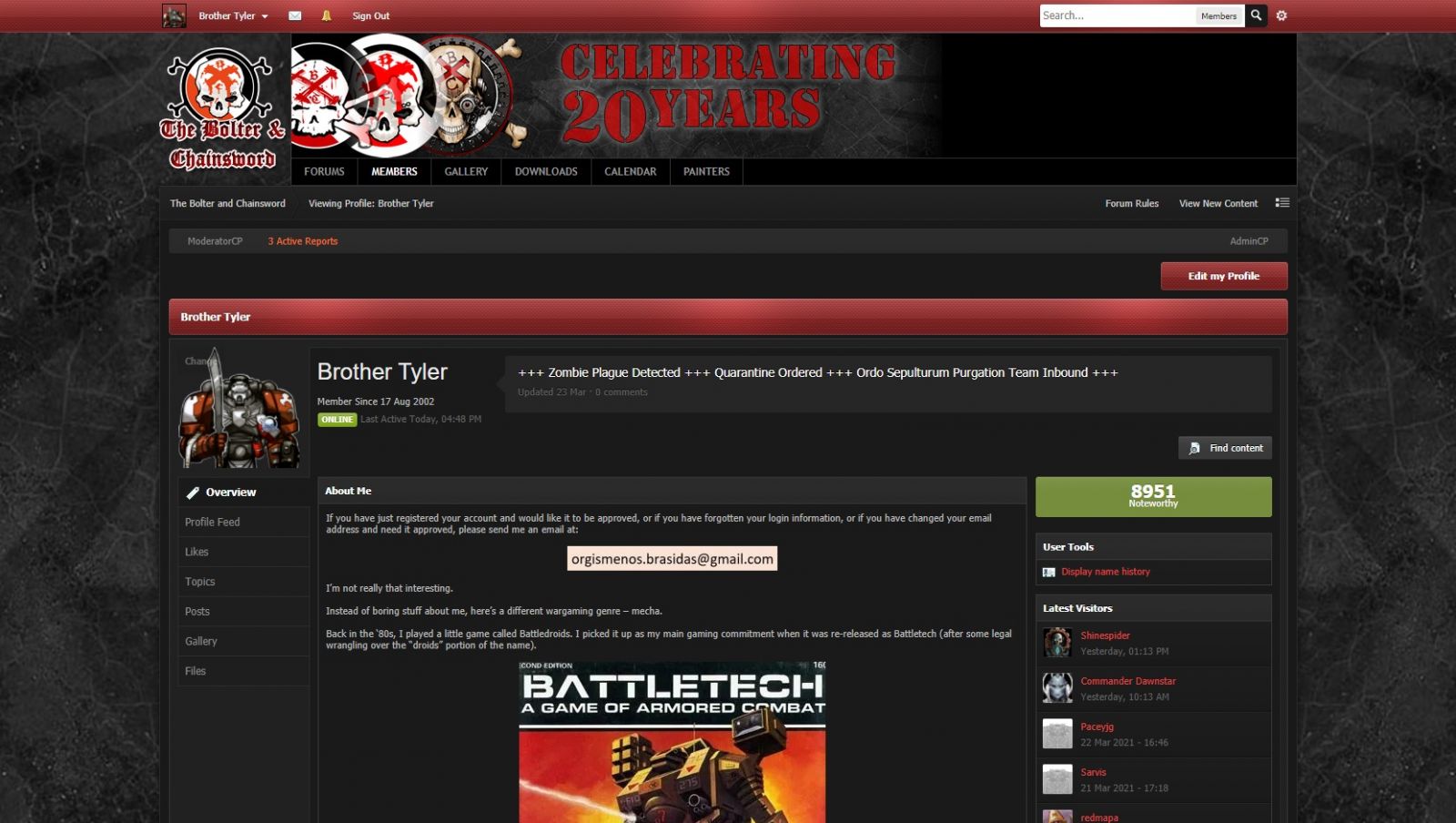Open the Members search filter dropdown
This screenshot has width=1456, height=823.
tap(1218, 15)
